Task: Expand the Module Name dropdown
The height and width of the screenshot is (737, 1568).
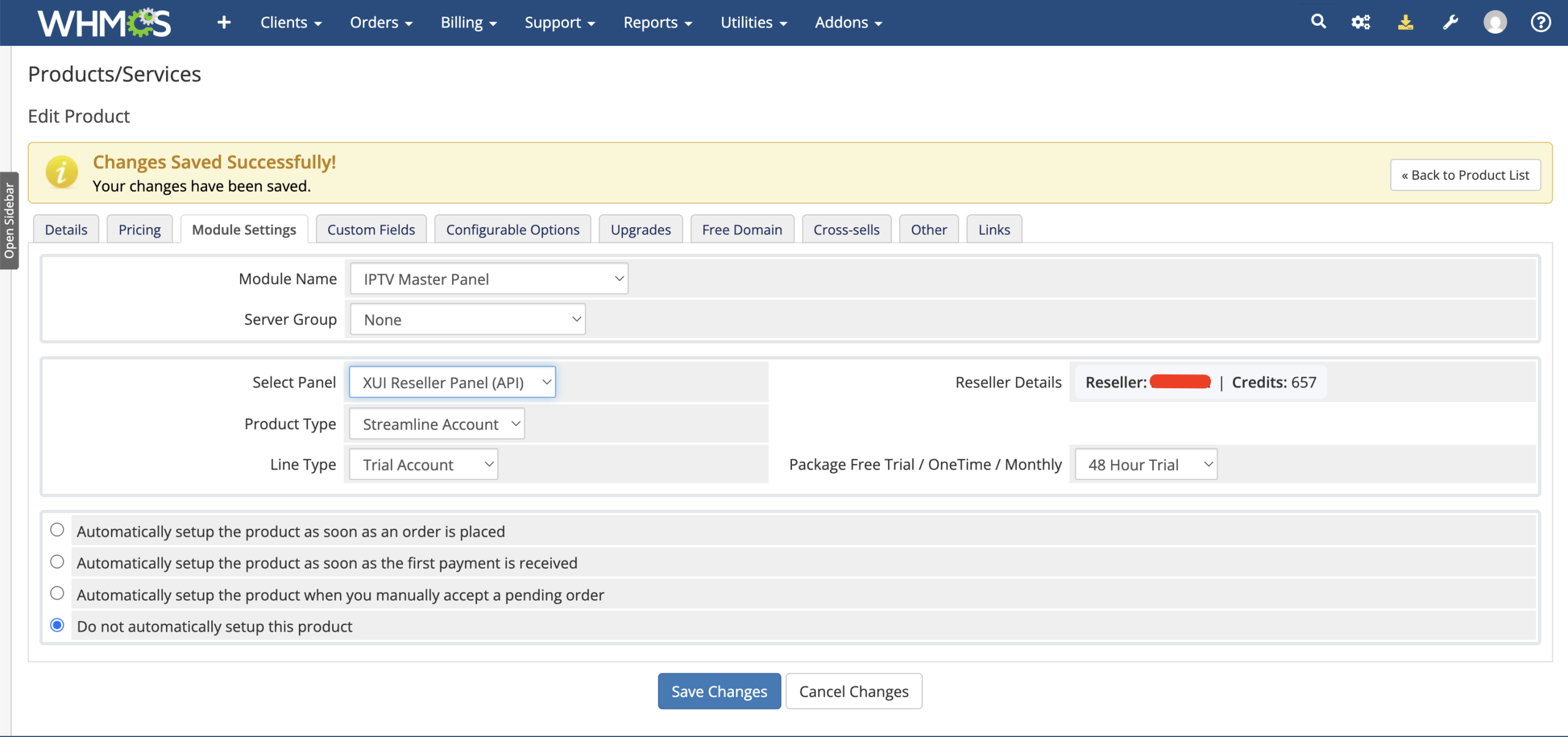Action: [489, 279]
